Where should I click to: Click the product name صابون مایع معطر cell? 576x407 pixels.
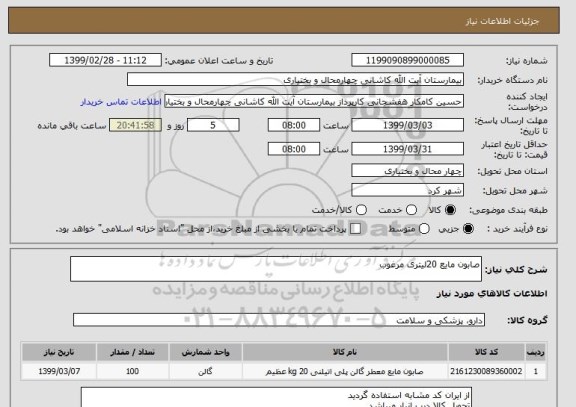(x=345, y=371)
